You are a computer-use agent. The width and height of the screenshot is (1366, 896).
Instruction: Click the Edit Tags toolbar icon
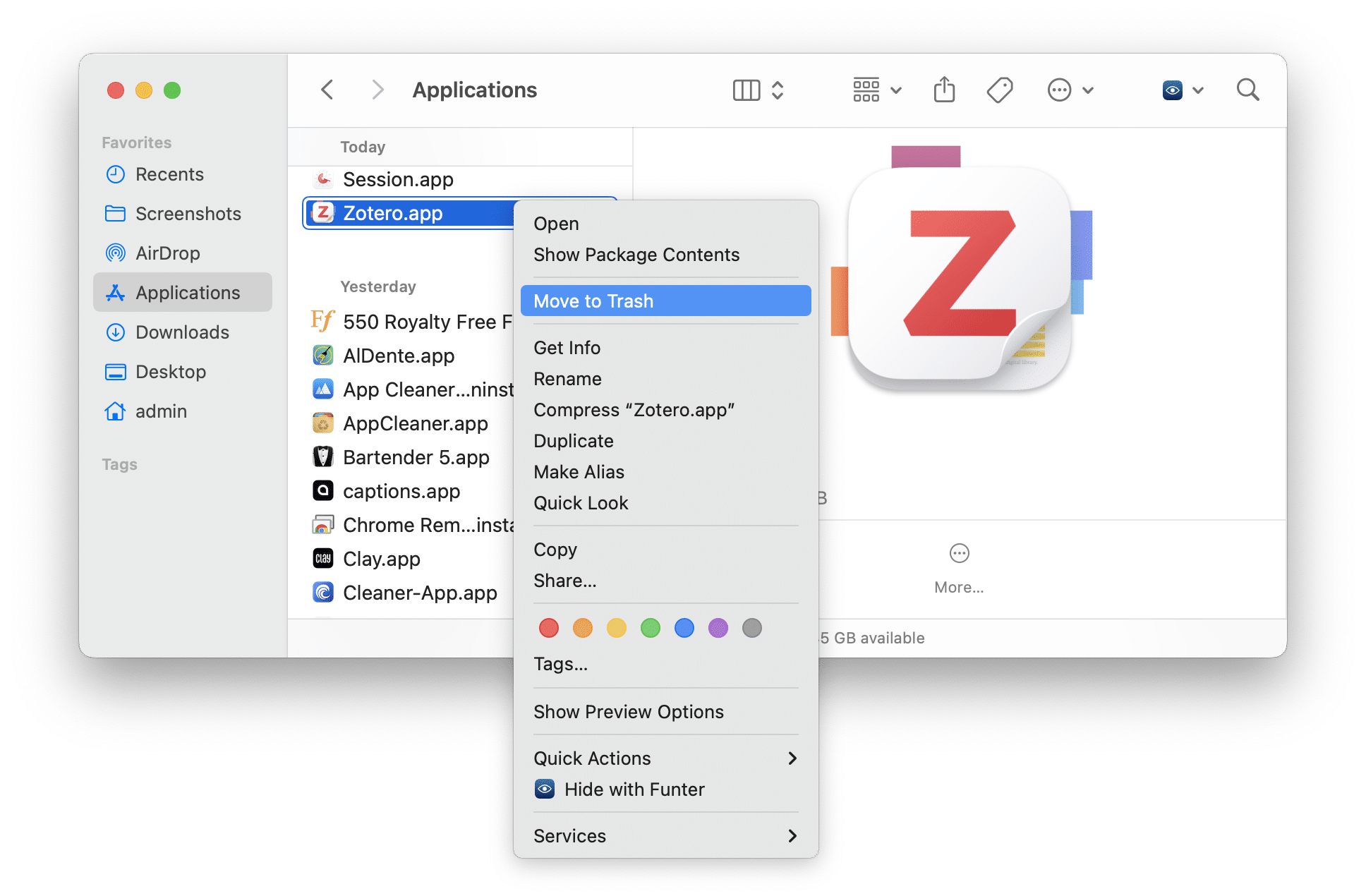click(1000, 90)
